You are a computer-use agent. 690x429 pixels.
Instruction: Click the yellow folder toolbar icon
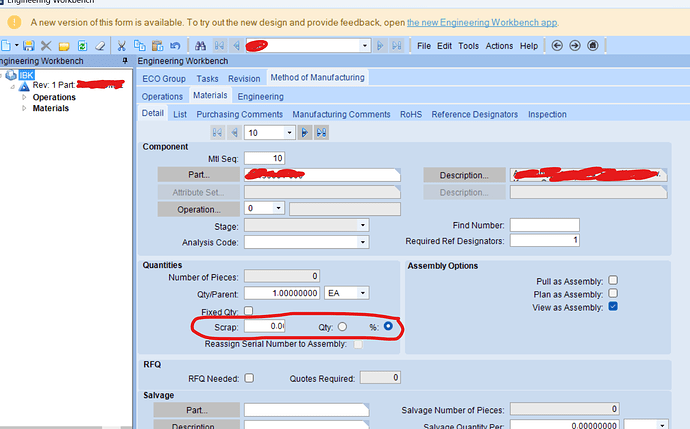(64, 46)
